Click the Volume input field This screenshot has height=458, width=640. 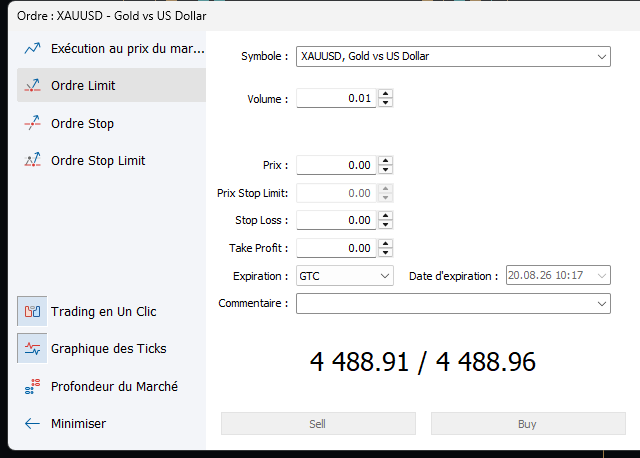(x=336, y=98)
